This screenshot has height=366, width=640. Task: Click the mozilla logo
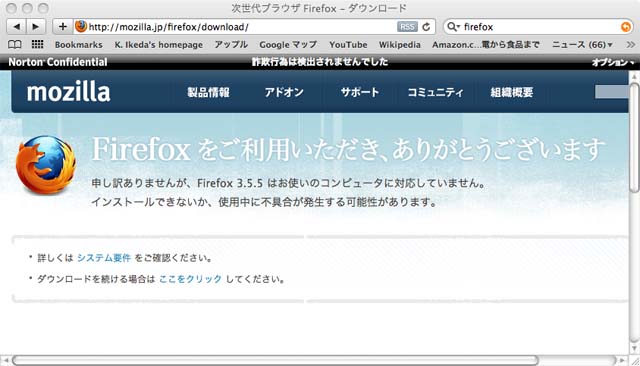click(x=69, y=91)
